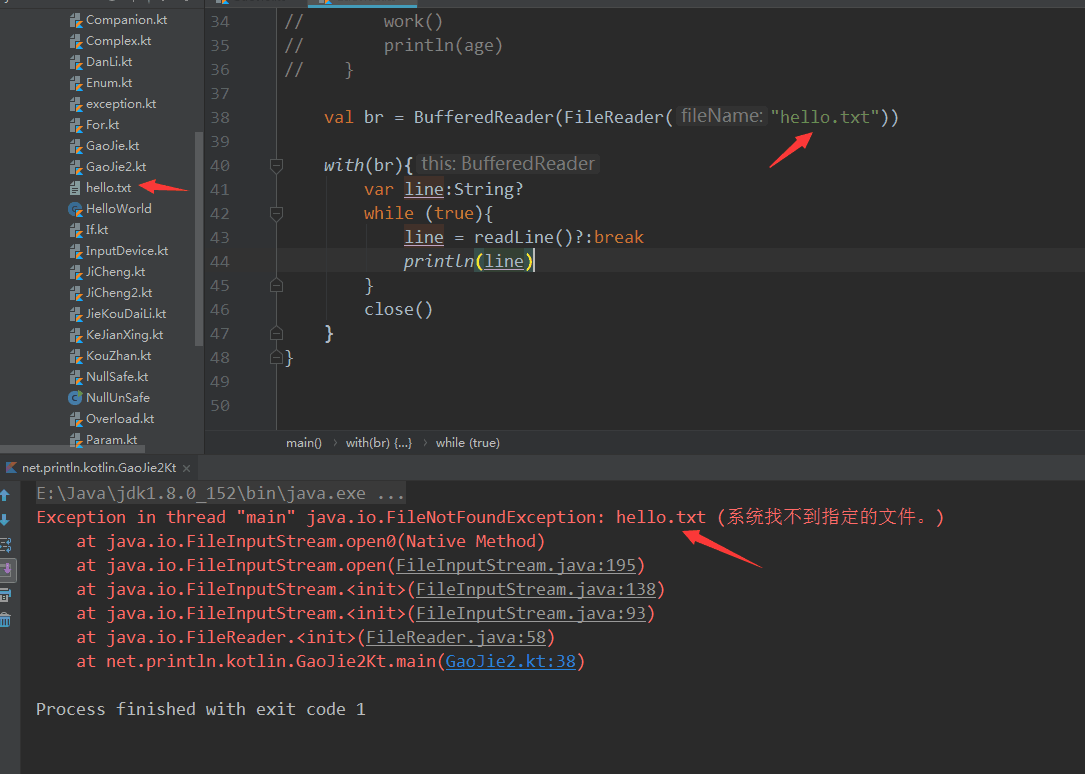
Task: Click the file icon beside exception.kt
Action: pyautogui.click(x=75, y=104)
